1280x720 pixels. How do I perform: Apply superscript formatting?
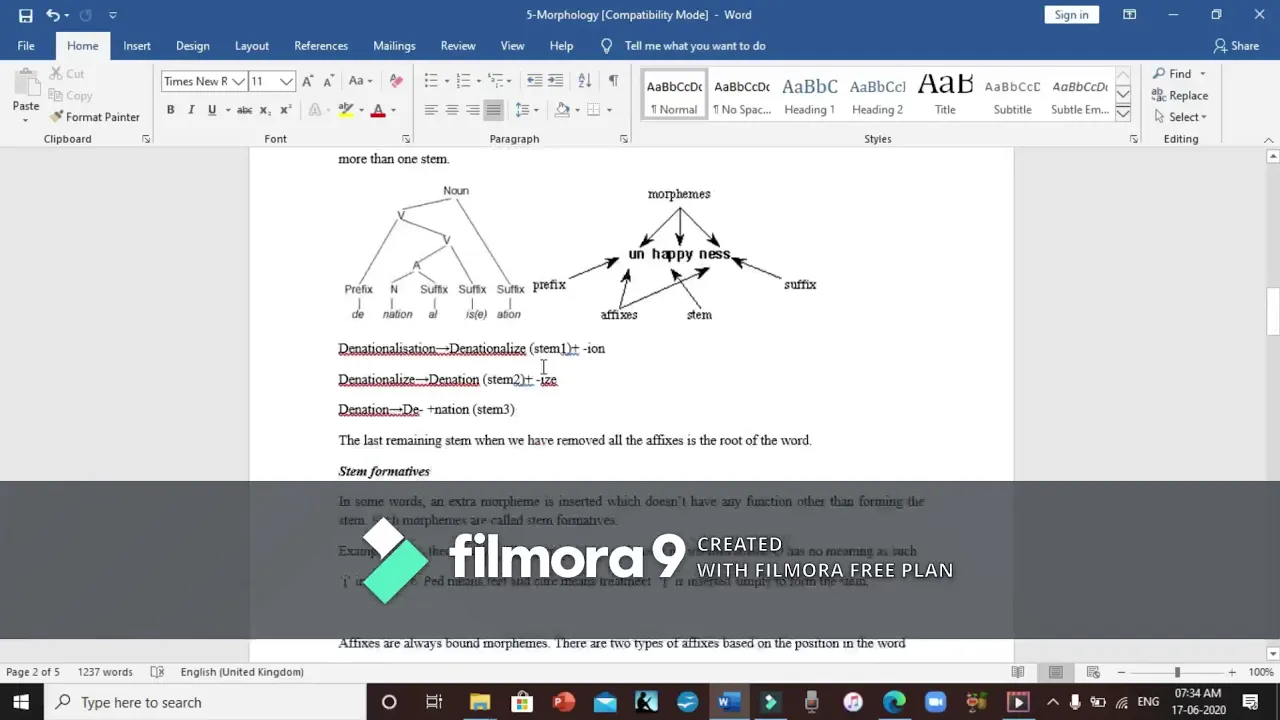tap(286, 110)
